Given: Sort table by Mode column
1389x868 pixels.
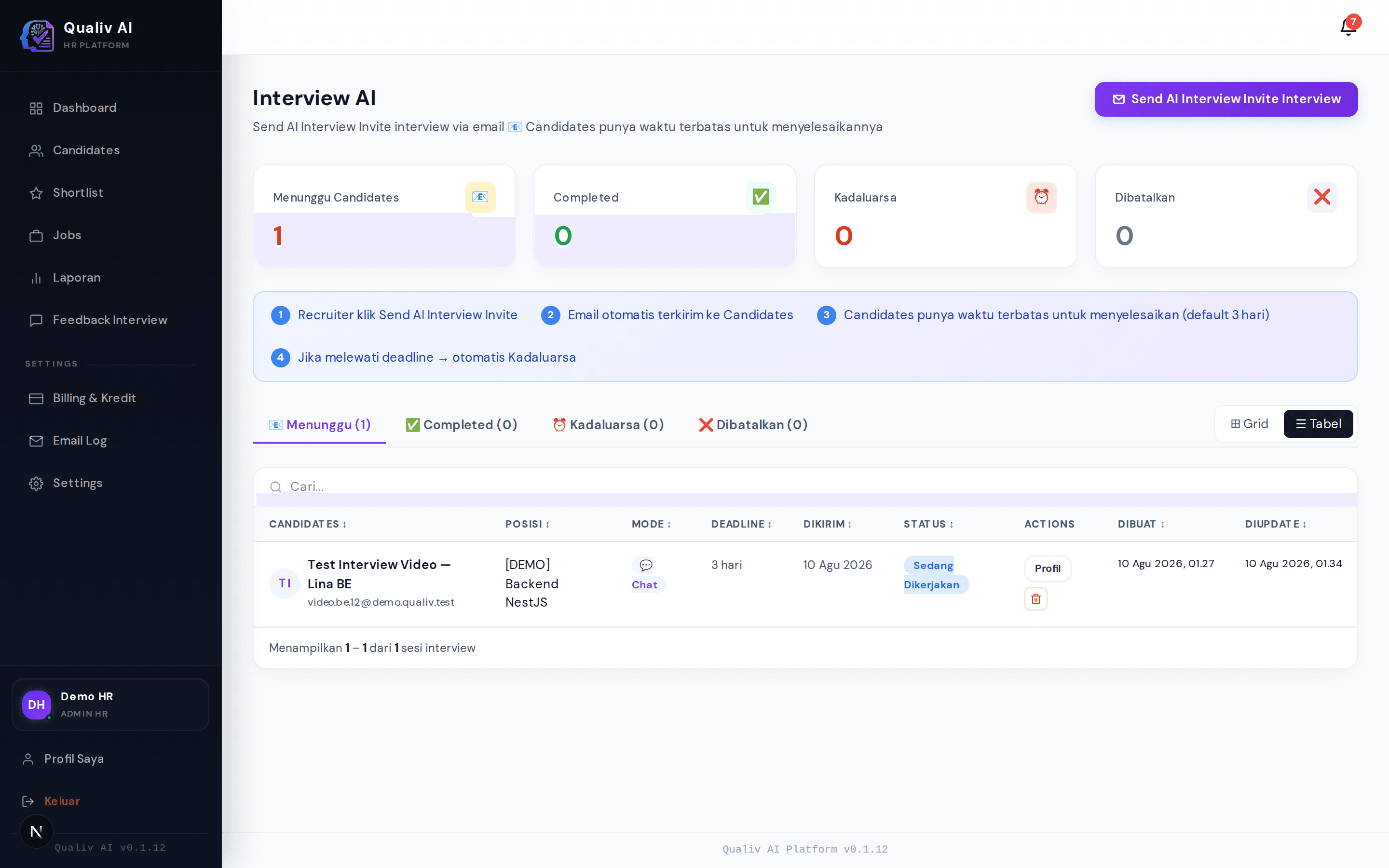Looking at the screenshot, I should click(x=652, y=524).
